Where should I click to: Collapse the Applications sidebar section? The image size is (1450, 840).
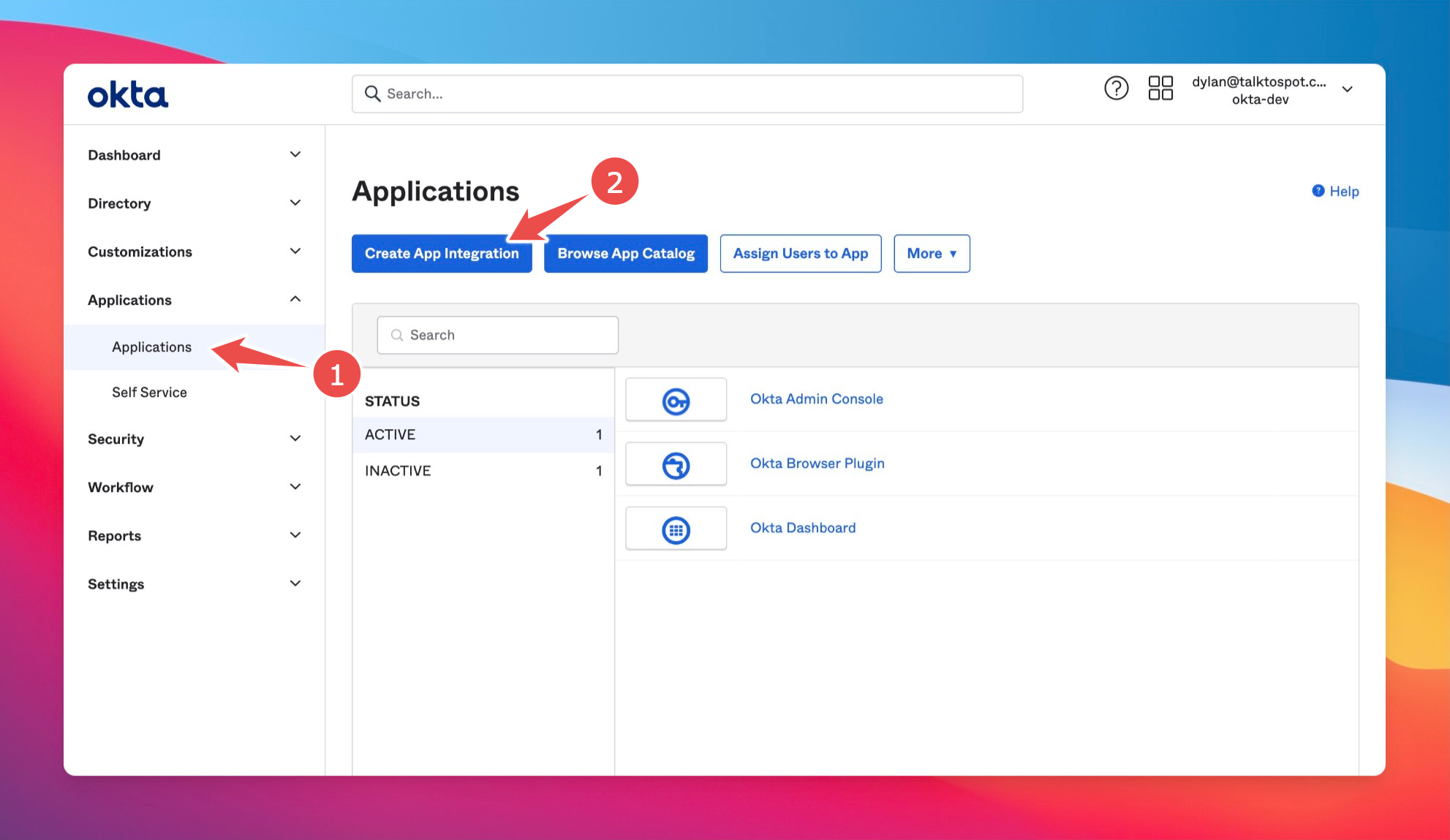[295, 299]
